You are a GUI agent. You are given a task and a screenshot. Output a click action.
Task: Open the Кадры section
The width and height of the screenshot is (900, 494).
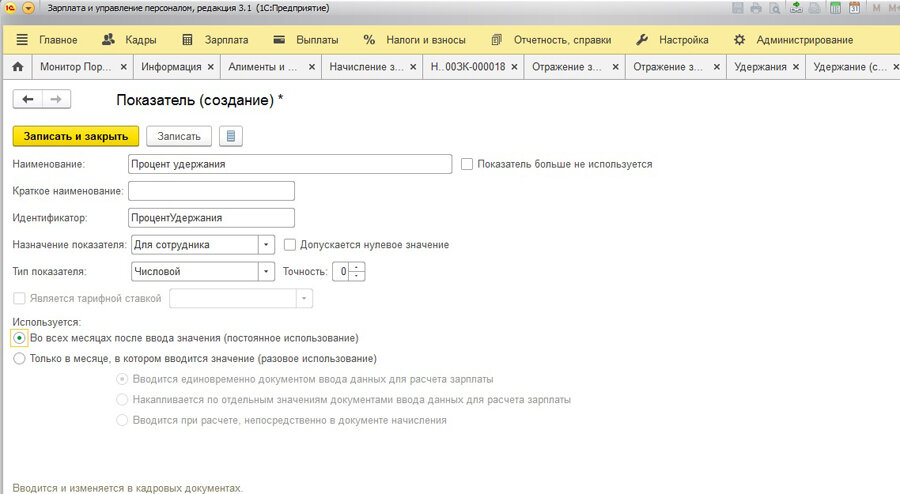coord(141,40)
